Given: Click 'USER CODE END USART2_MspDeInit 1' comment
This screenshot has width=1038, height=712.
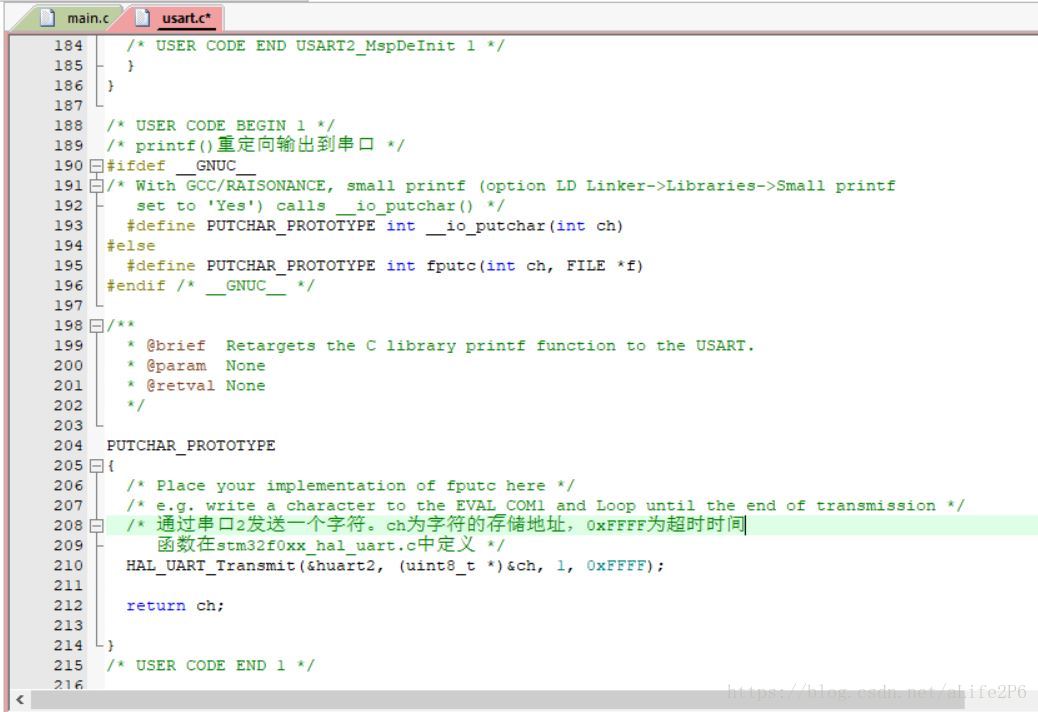Looking at the screenshot, I should click(316, 46).
